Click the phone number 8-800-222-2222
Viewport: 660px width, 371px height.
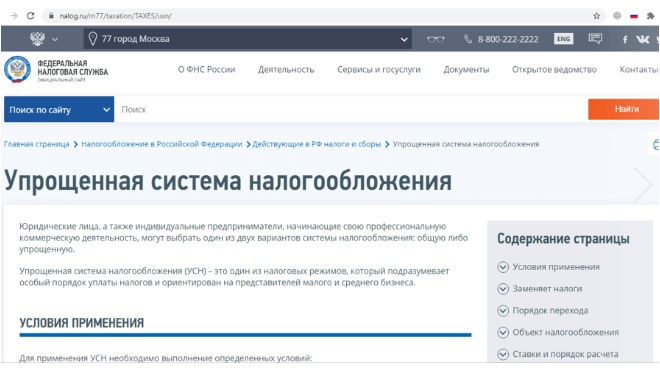(508, 39)
